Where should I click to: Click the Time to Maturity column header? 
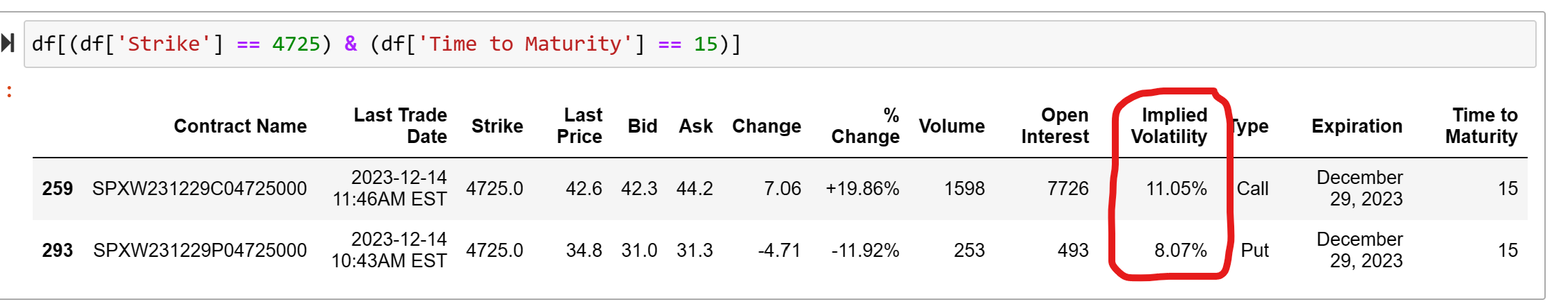click(1481, 126)
